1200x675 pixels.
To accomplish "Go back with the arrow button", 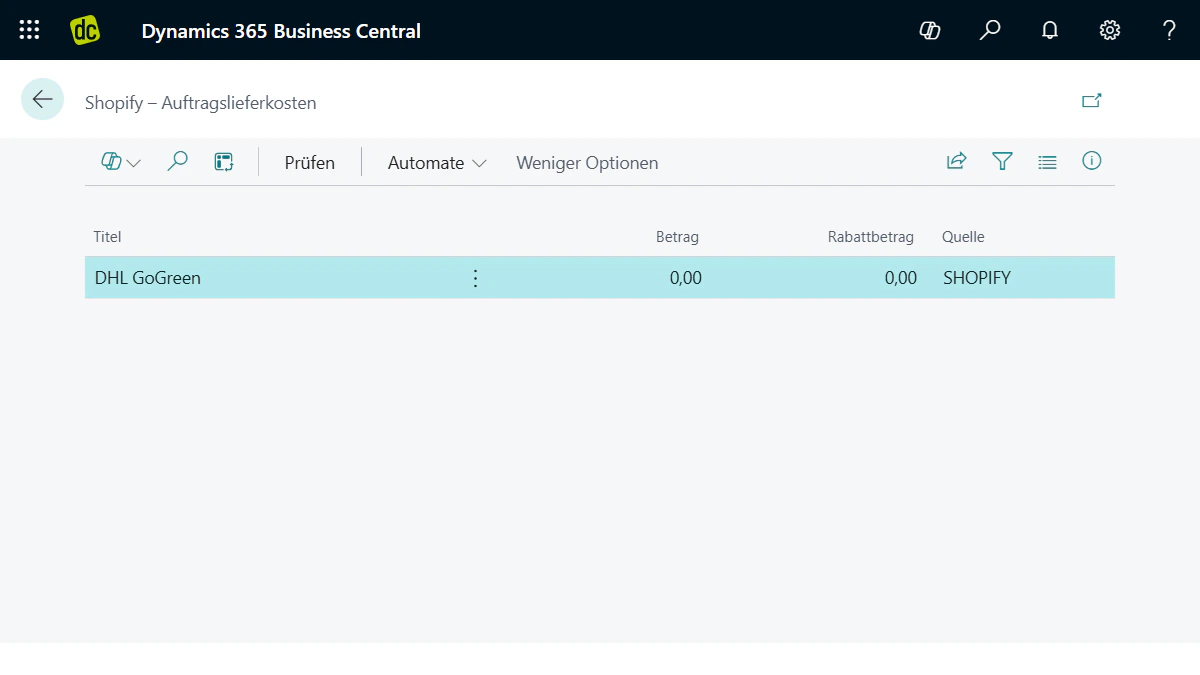I will pyautogui.click(x=42, y=99).
